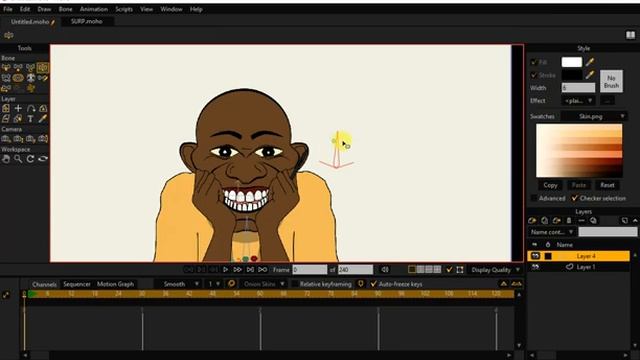Play the animation

(x=225, y=269)
